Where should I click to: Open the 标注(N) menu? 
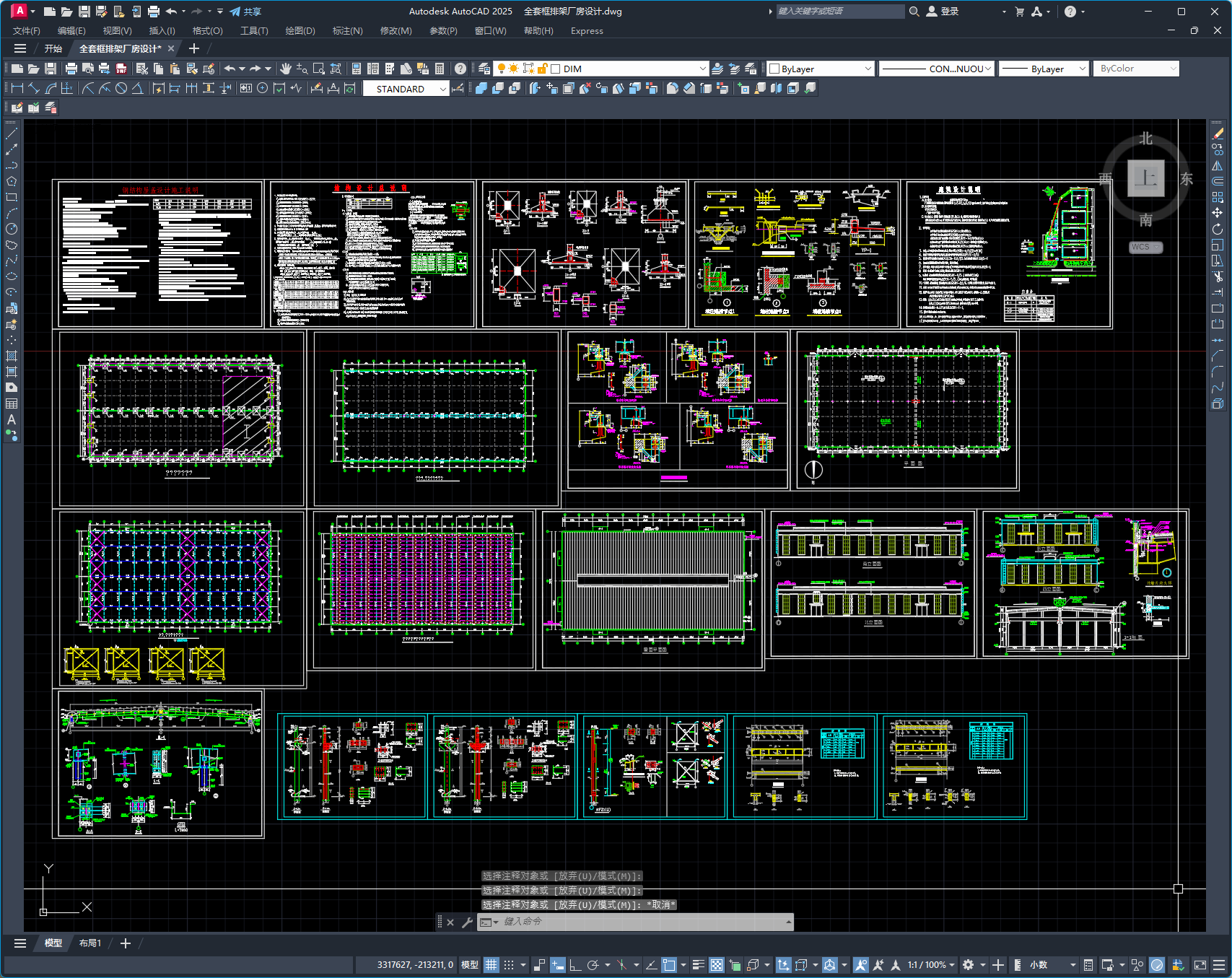(x=347, y=31)
